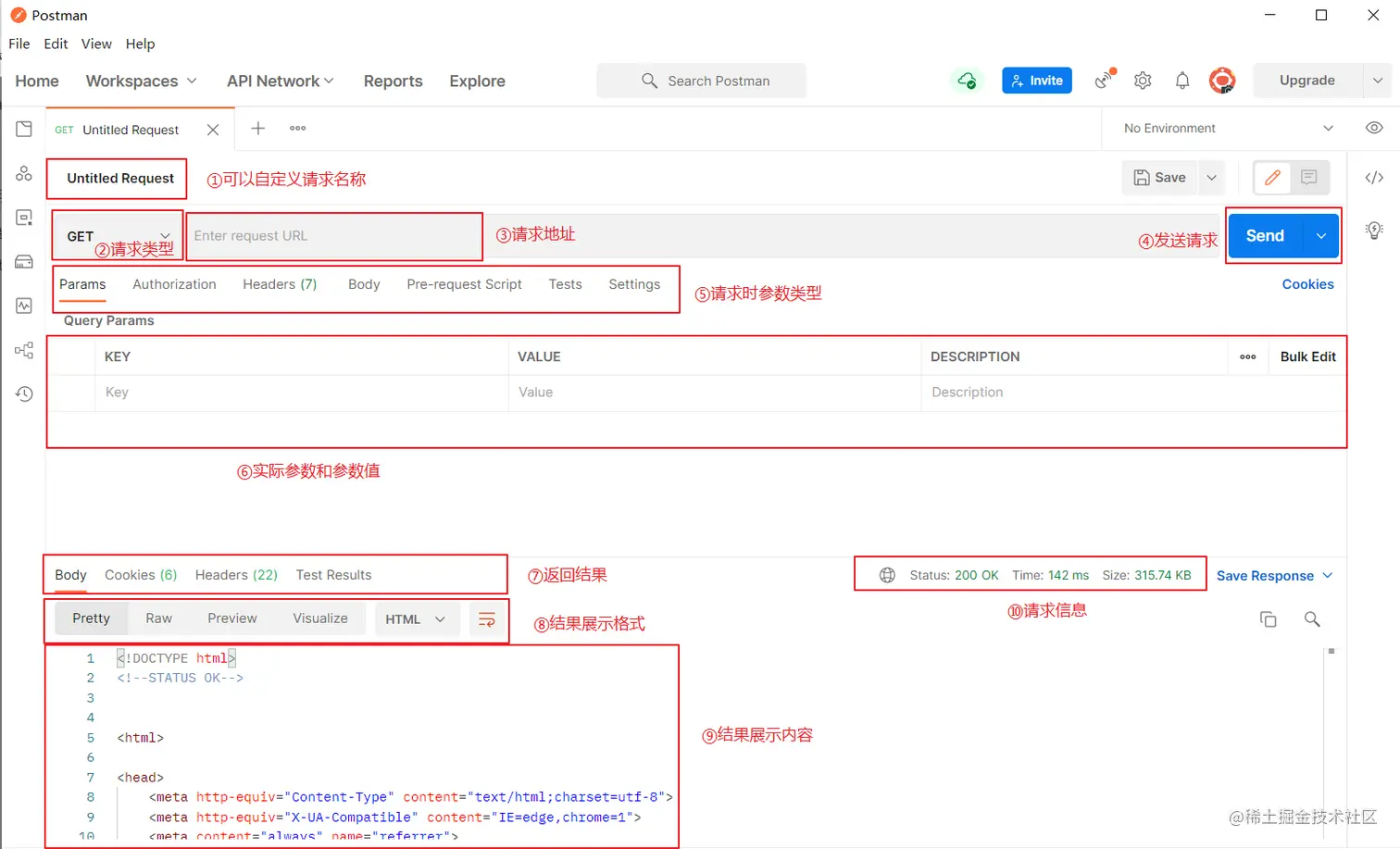Screen dimensions: 1400x849
Task: Click the Save button
Action: (x=1160, y=178)
